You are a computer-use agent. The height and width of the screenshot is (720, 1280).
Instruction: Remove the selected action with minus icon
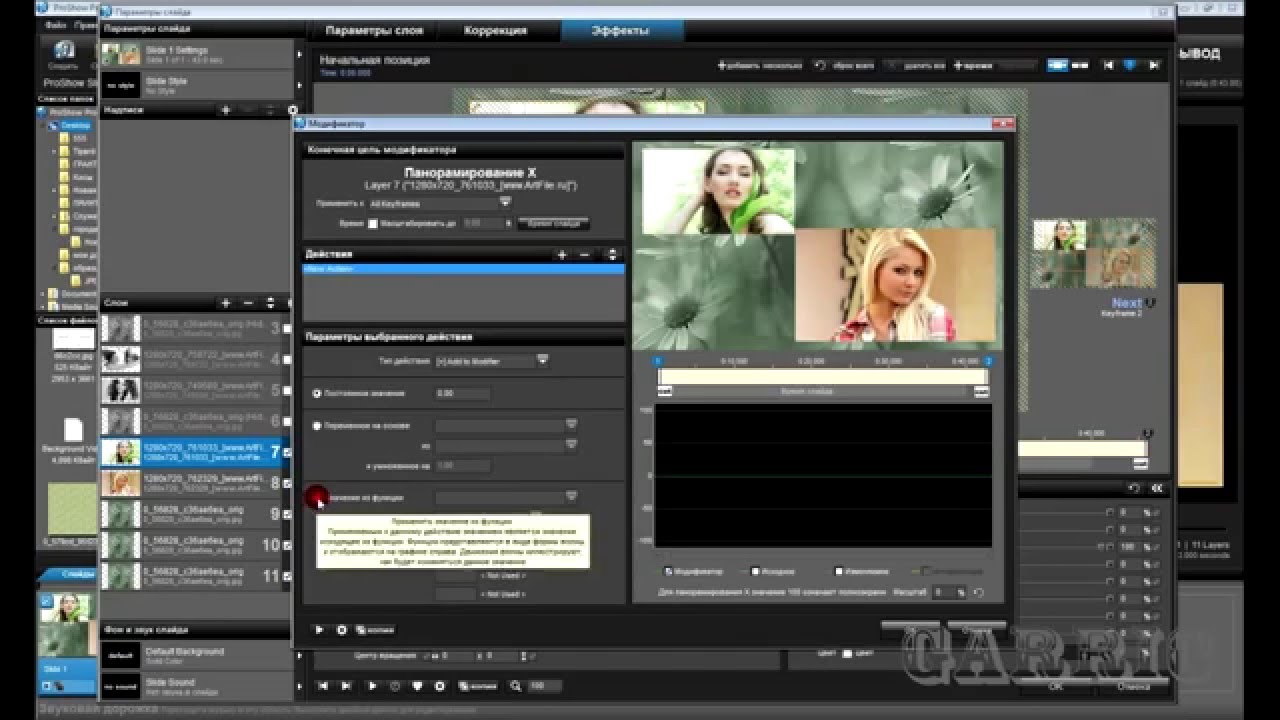(585, 255)
